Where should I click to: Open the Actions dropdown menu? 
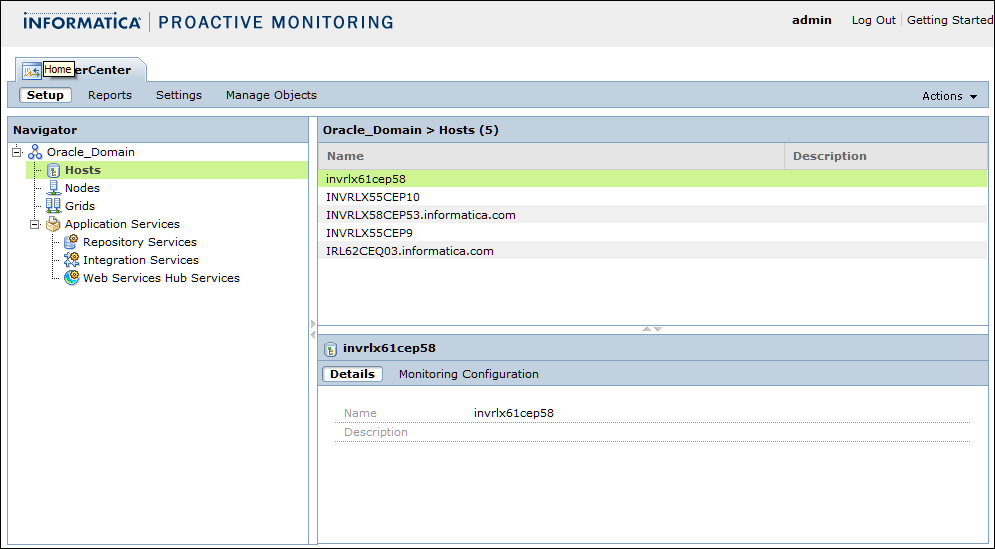tap(949, 96)
